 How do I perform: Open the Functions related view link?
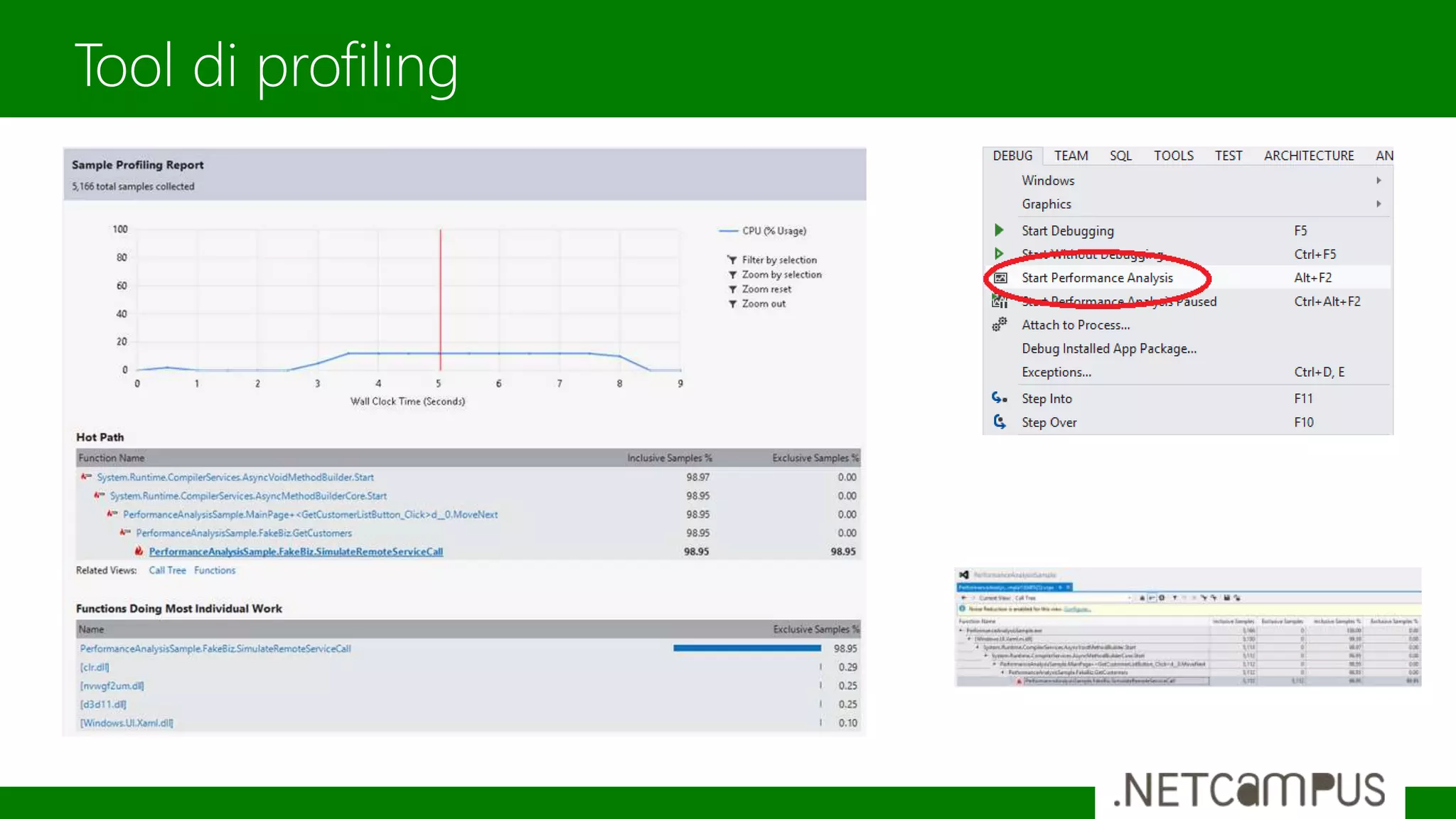[215, 570]
